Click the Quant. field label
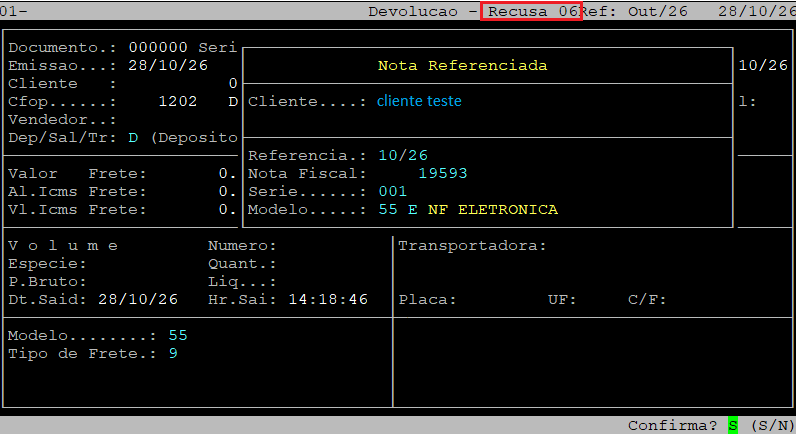 [x=242, y=264]
